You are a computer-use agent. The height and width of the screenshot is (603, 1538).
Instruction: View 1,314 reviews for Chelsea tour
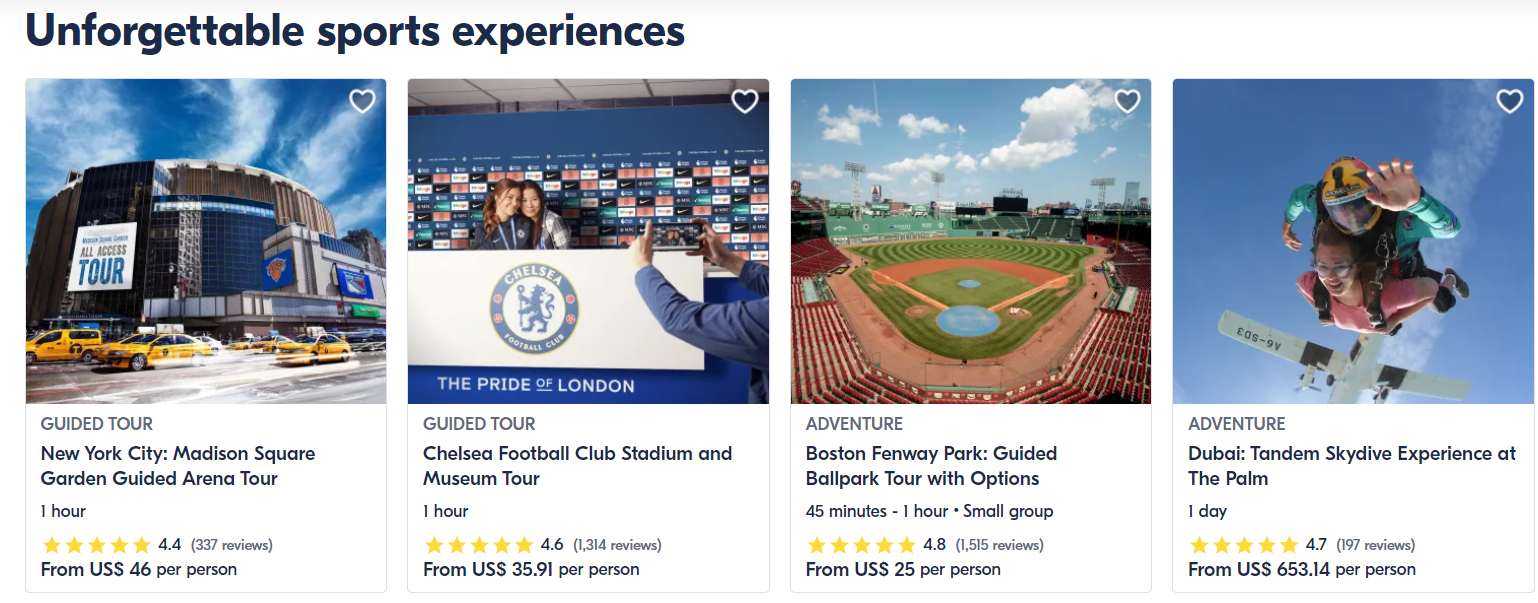[617, 545]
